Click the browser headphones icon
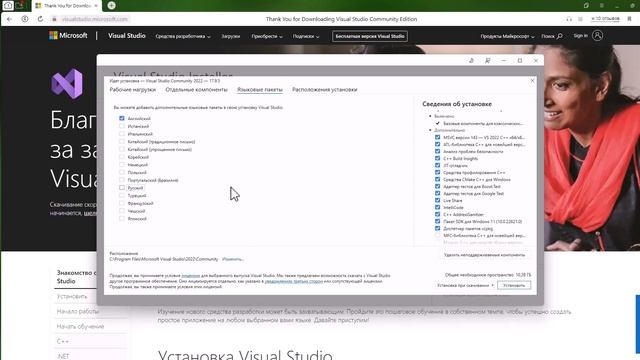 coord(569,19)
